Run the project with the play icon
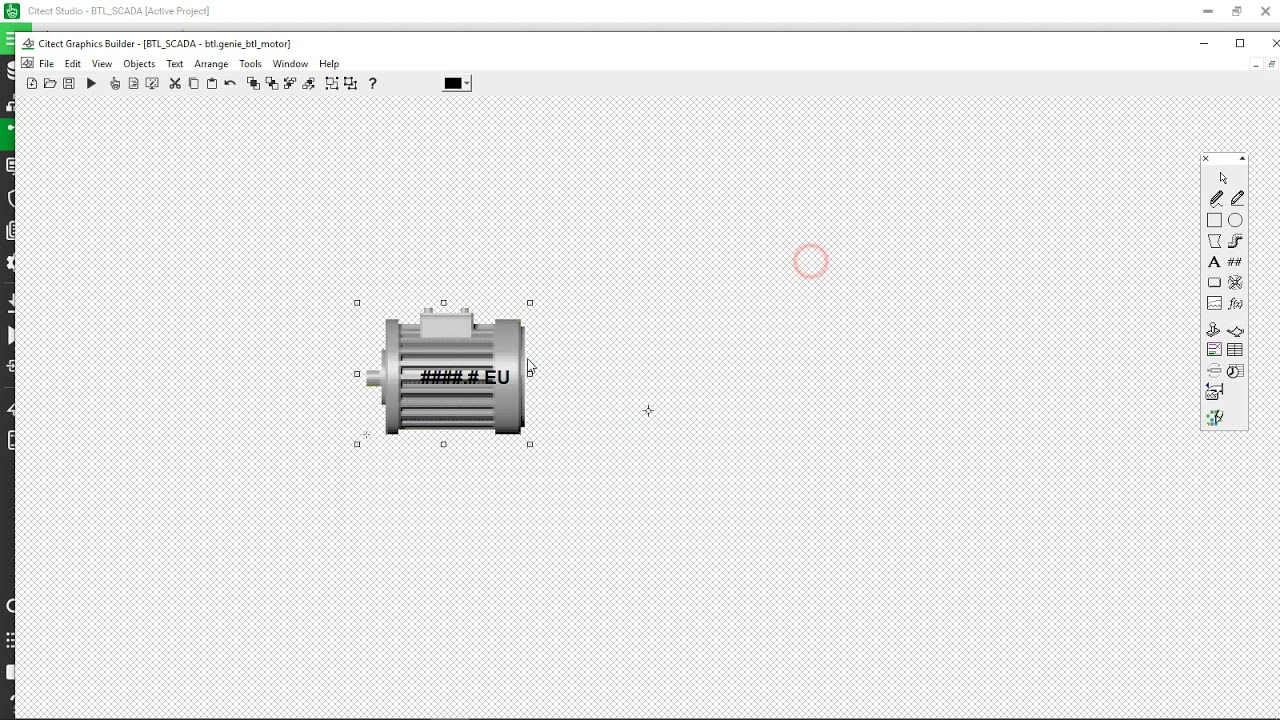The image size is (1280, 720). tap(91, 84)
